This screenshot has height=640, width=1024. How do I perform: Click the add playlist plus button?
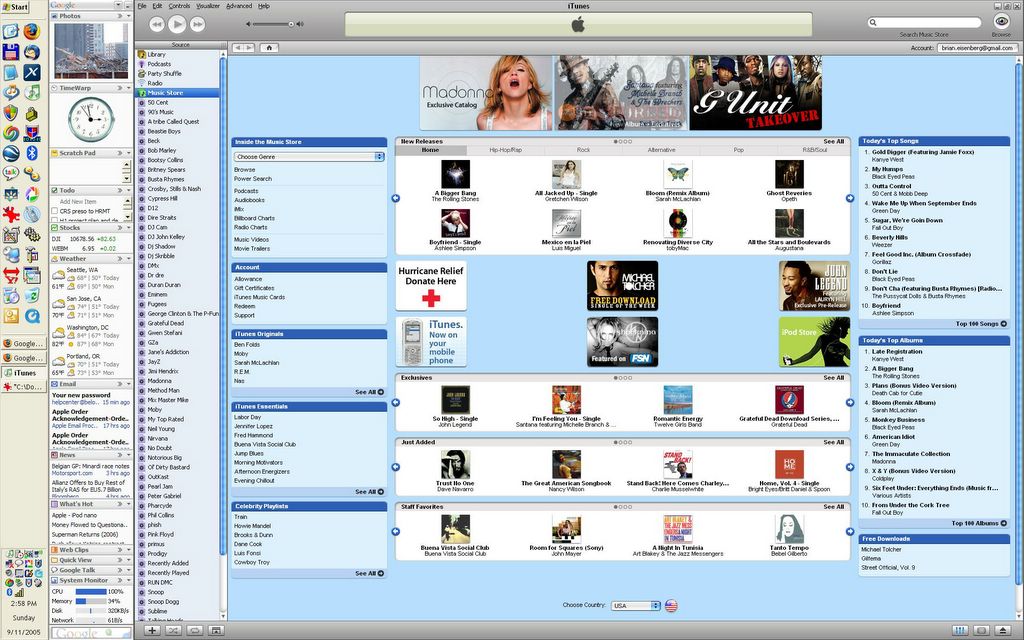click(x=152, y=630)
